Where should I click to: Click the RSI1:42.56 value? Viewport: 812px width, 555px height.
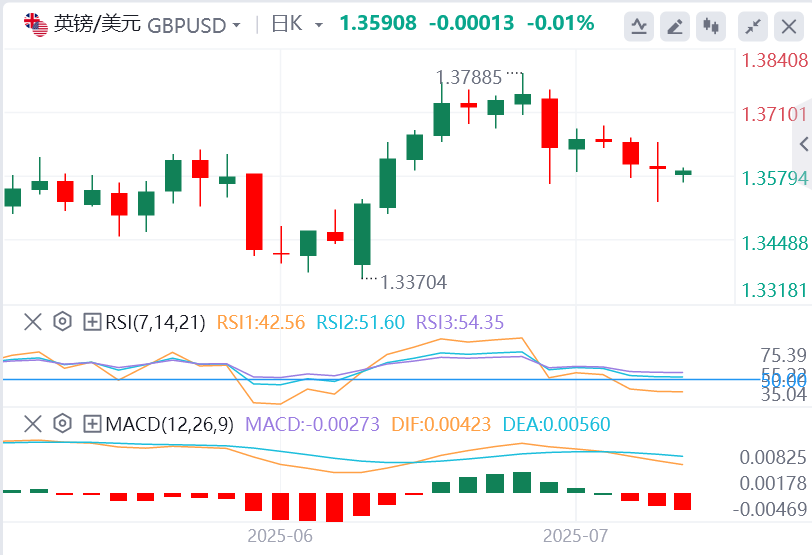pyautogui.click(x=261, y=322)
